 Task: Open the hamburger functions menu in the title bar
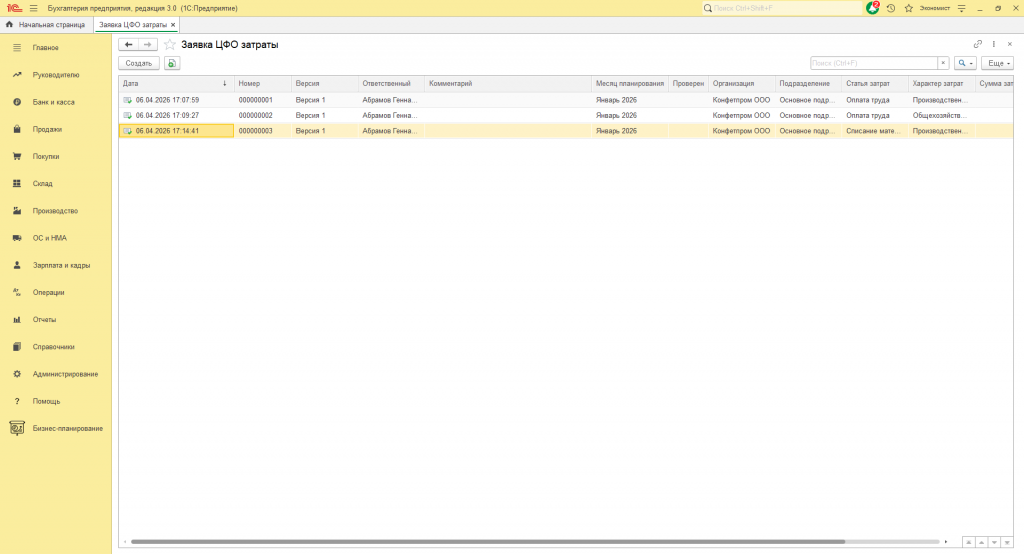(x=33, y=8)
